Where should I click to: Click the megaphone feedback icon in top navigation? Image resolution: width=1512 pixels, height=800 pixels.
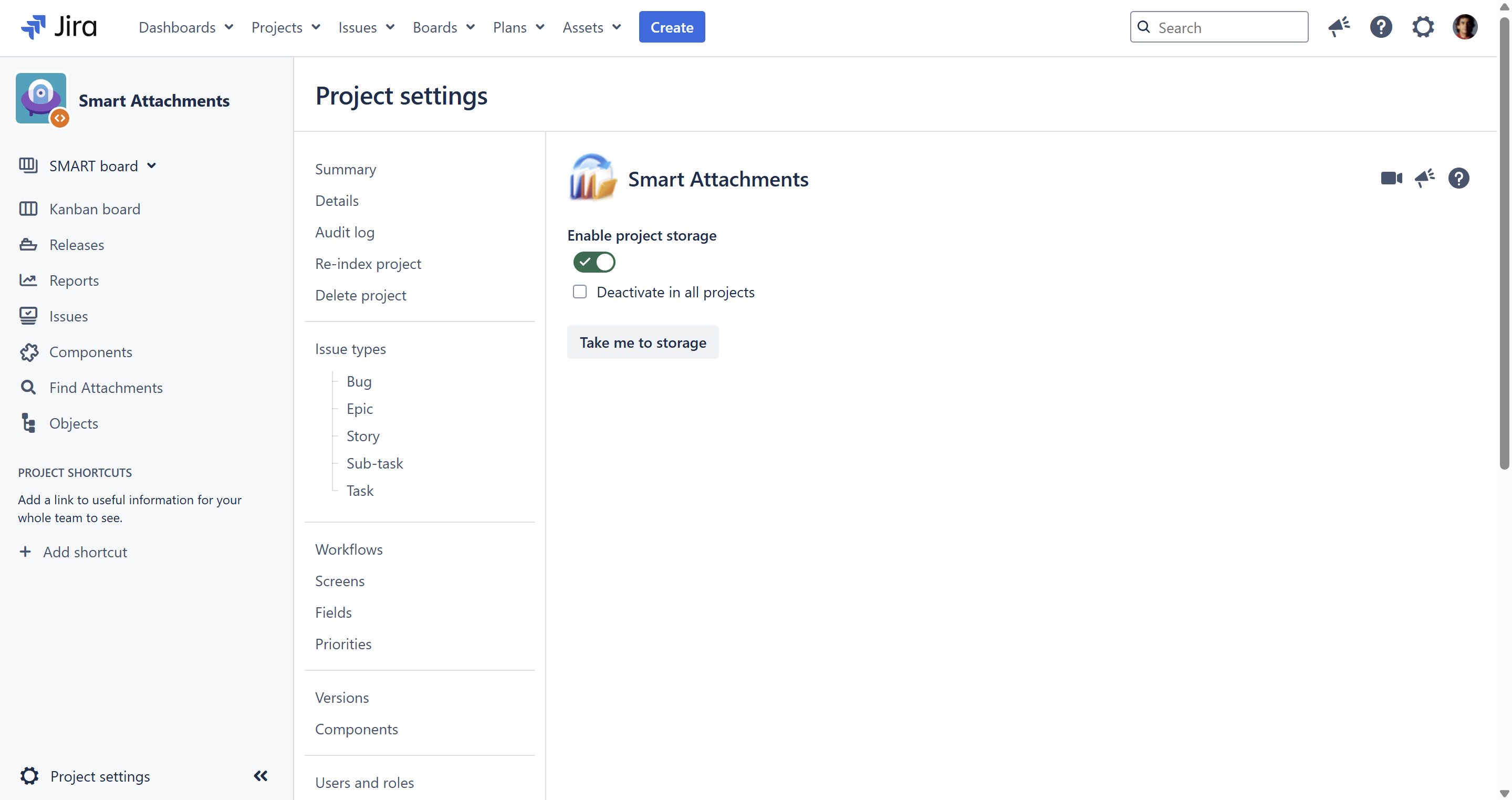pyautogui.click(x=1339, y=27)
